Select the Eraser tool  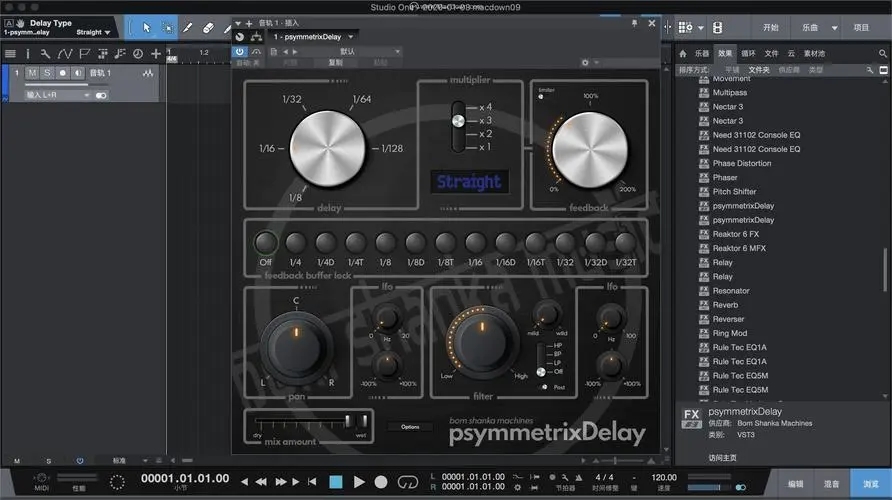208,27
